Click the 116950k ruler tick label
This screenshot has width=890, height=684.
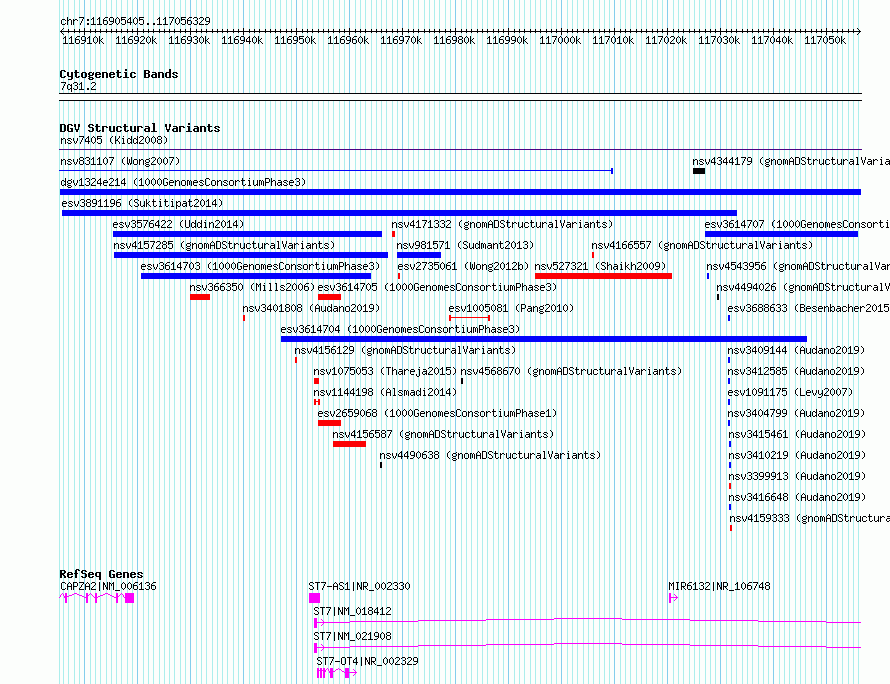(295, 40)
